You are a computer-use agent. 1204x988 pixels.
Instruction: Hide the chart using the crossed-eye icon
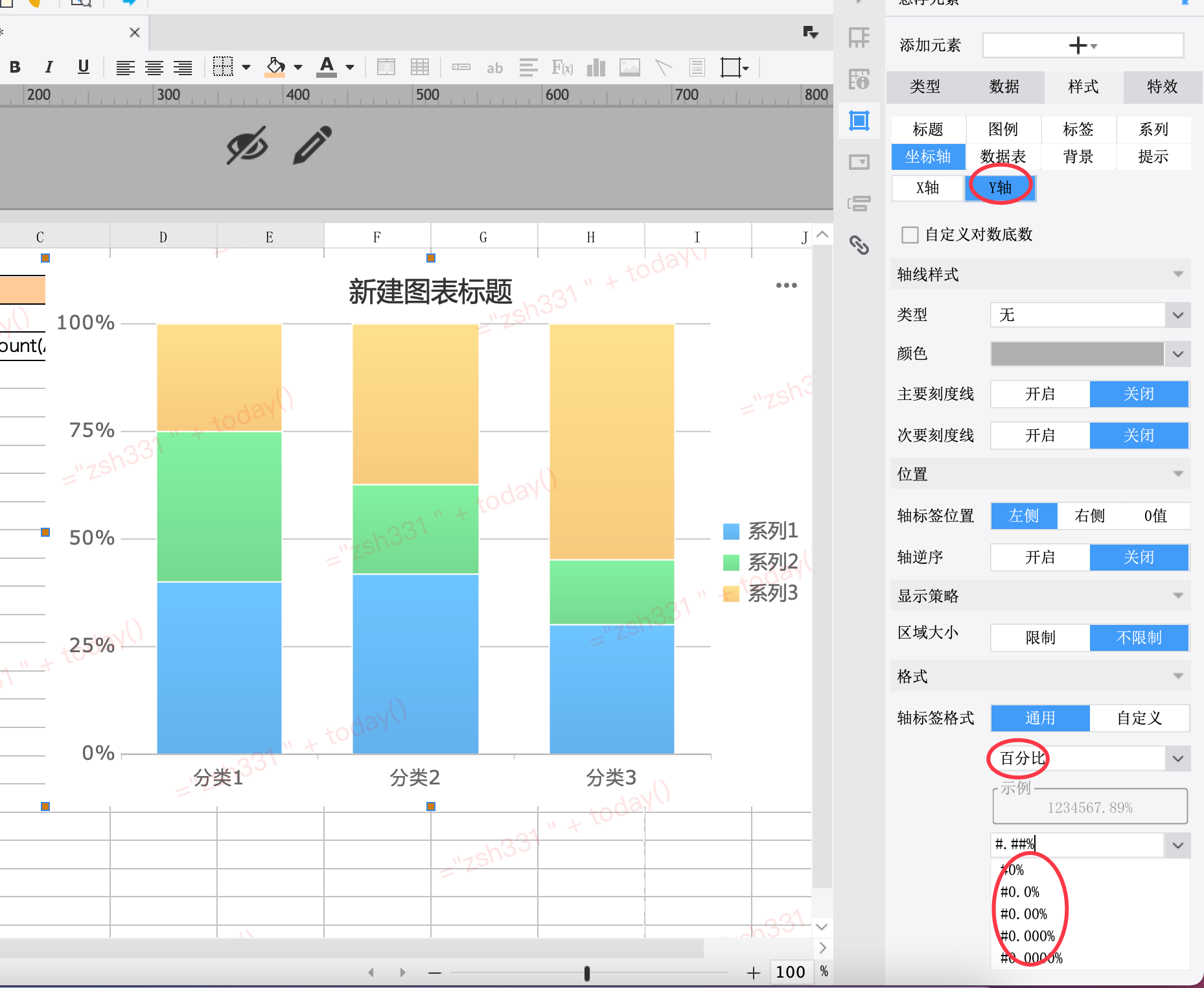[247, 145]
